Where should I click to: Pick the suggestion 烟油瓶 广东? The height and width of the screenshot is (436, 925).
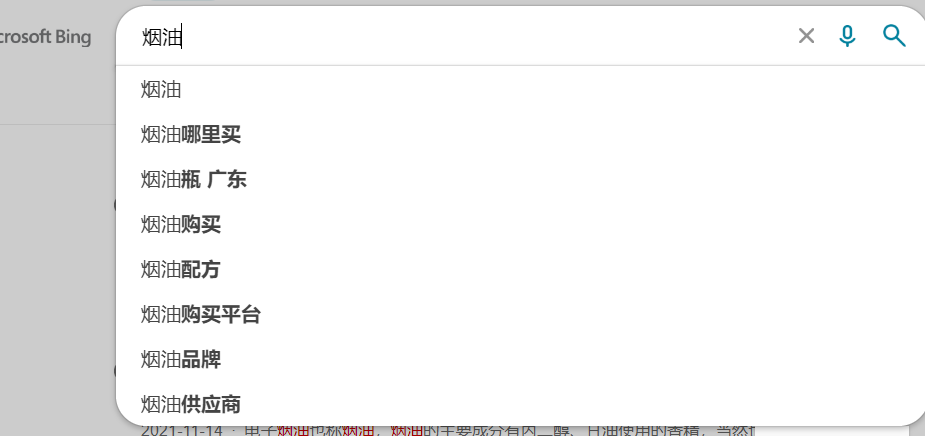tap(520, 179)
